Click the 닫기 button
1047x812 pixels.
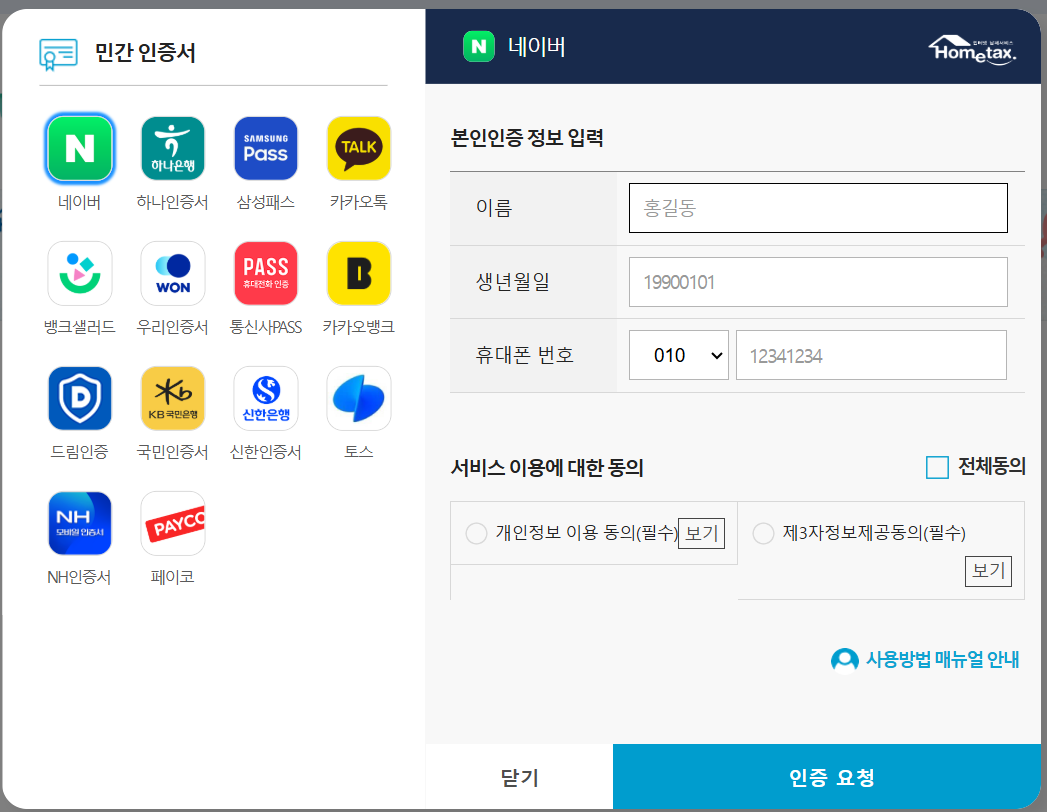(x=519, y=777)
